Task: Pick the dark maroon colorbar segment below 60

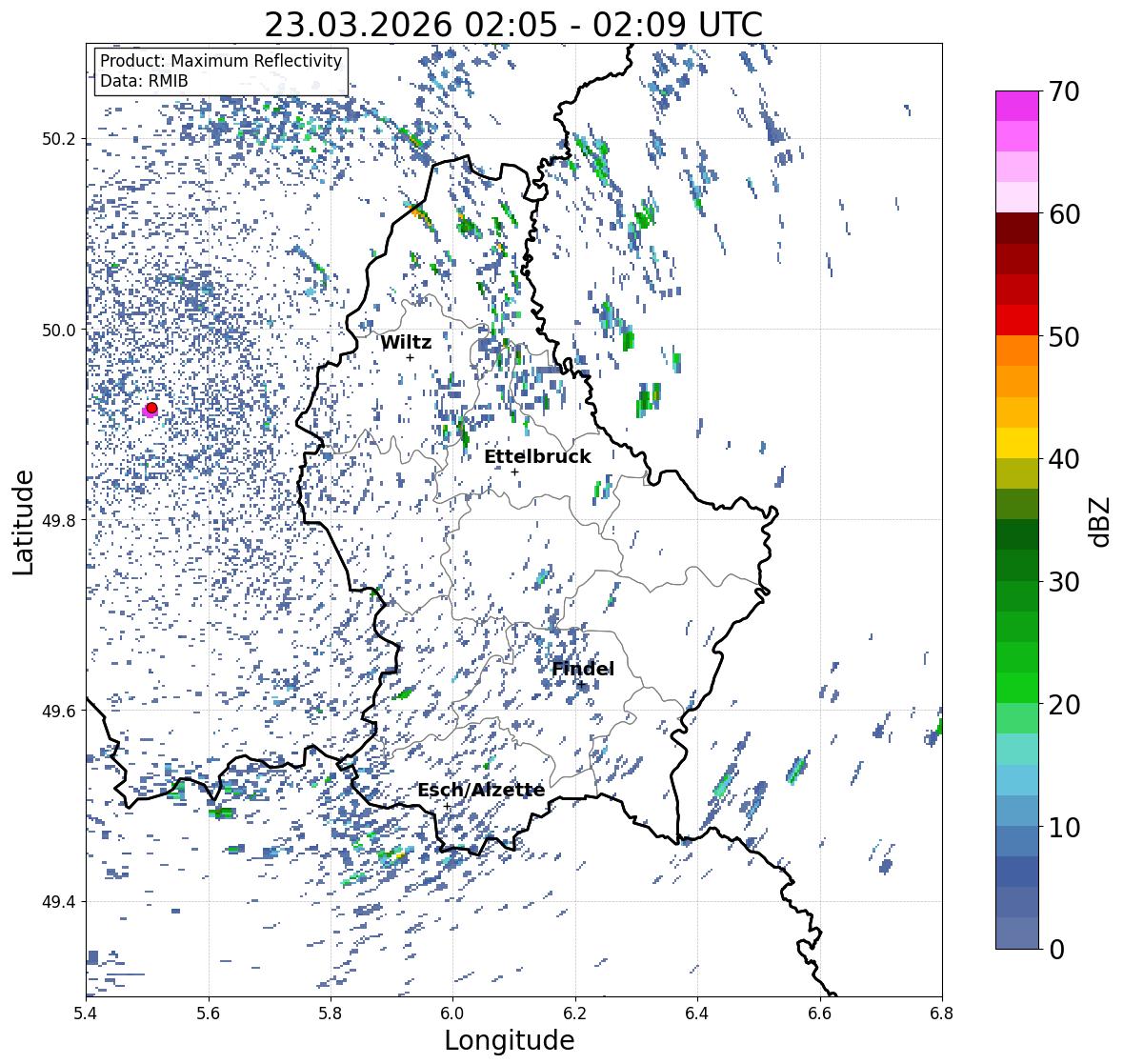Action: pos(1017,229)
